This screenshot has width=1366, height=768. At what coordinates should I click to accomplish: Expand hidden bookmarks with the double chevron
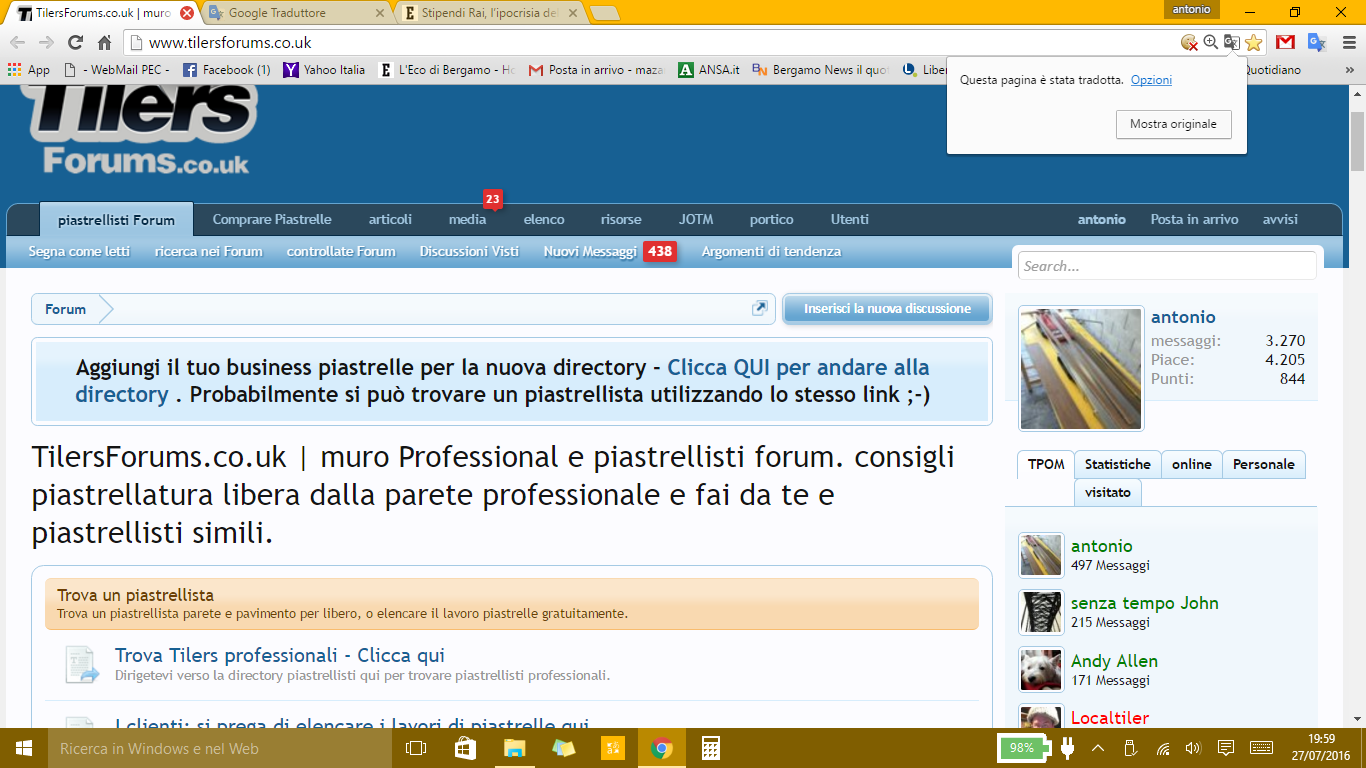coord(1351,70)
